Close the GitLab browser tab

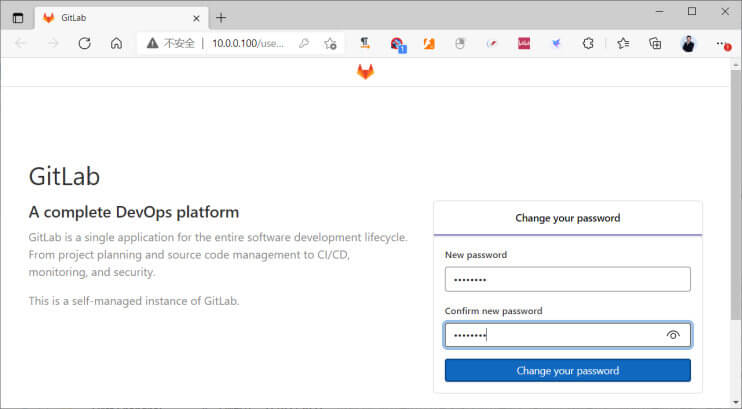(196, 18)
